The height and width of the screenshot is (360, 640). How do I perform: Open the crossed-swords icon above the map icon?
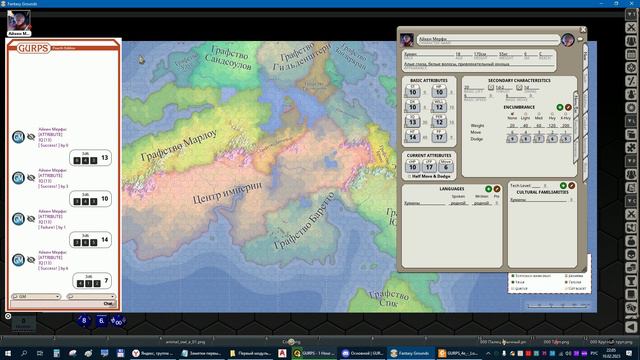point(631,214)
